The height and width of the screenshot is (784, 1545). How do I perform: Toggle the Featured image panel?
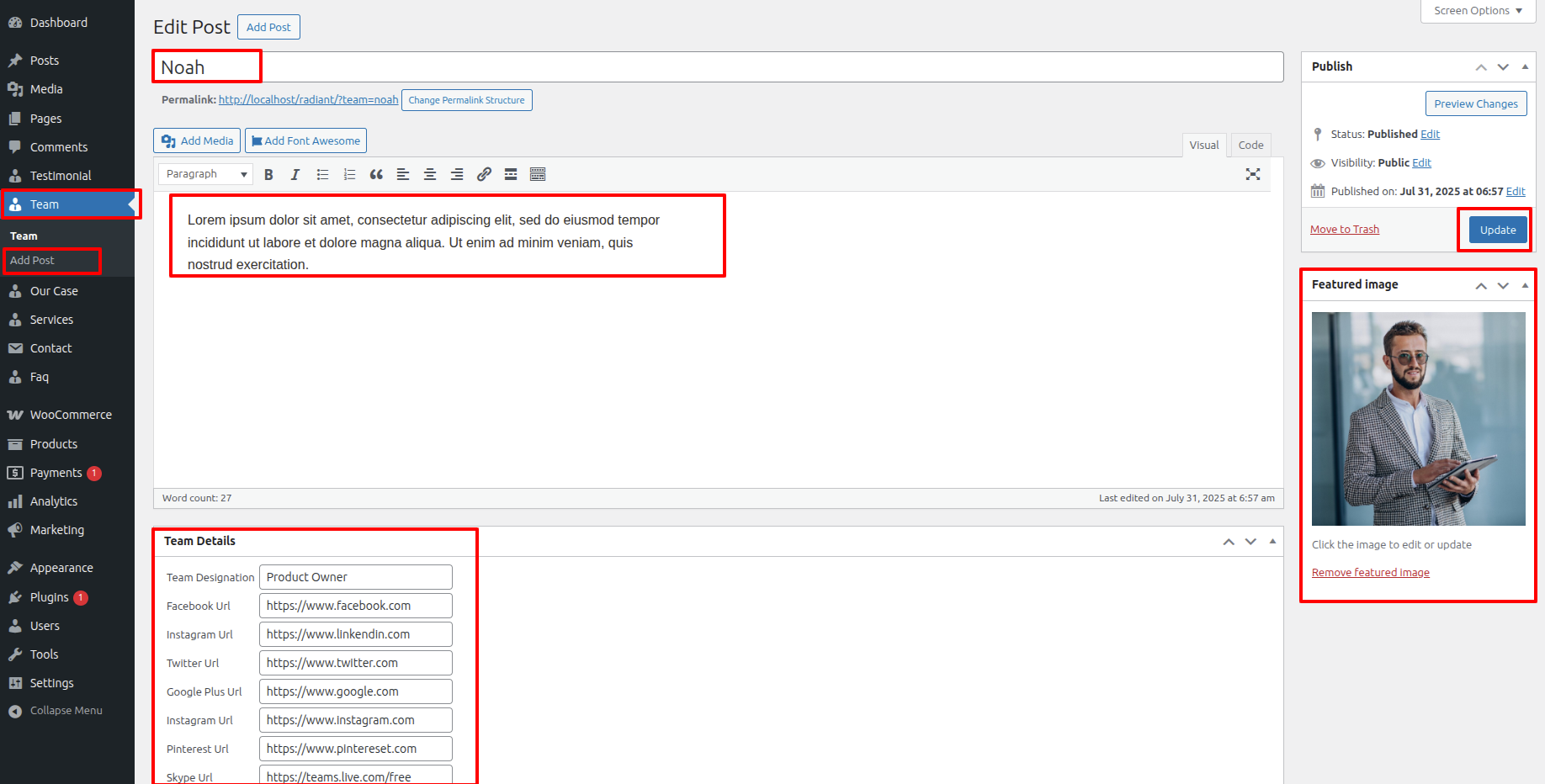[x=1525, y=285]
